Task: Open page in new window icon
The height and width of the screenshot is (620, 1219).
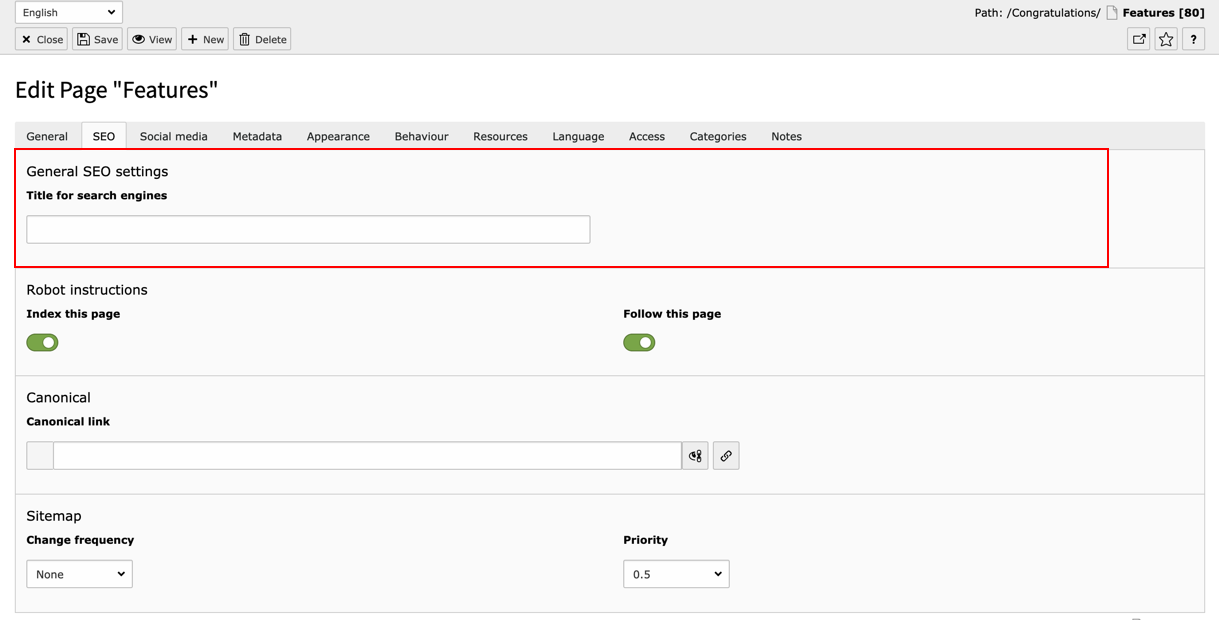Action: click(1139, 39)
